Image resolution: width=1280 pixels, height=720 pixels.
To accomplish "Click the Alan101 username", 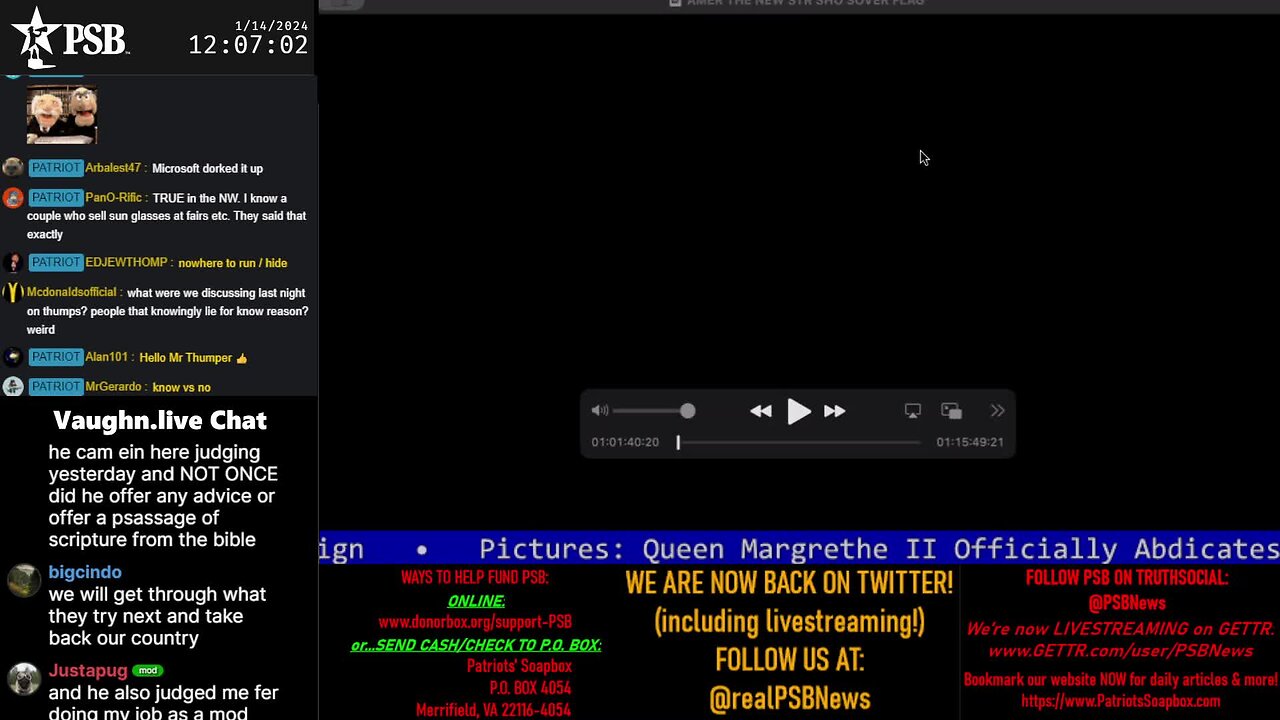I will tap(107, 357).
